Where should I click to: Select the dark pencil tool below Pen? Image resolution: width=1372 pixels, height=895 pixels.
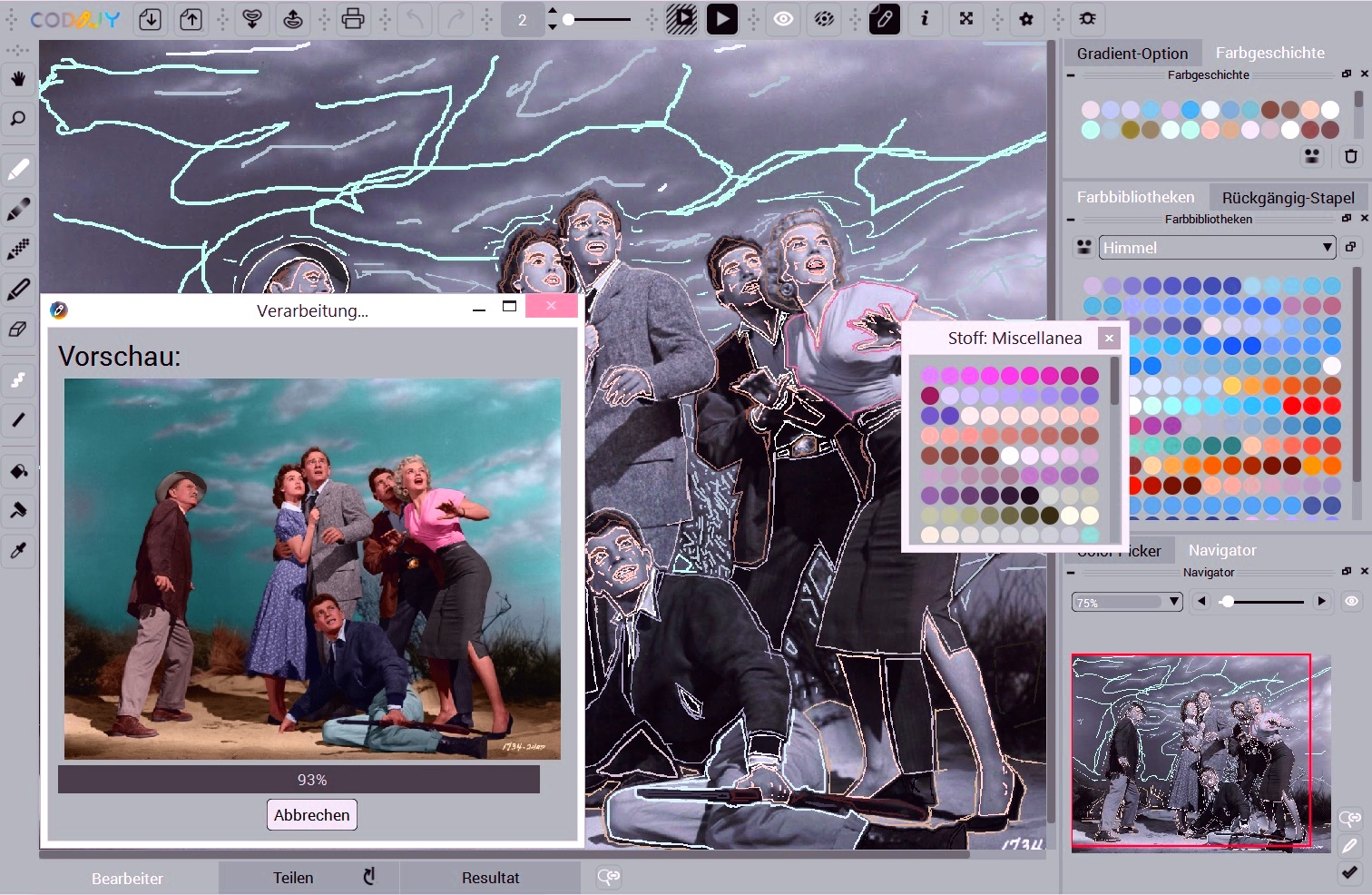pyautogui.click(x=18, y=210)
